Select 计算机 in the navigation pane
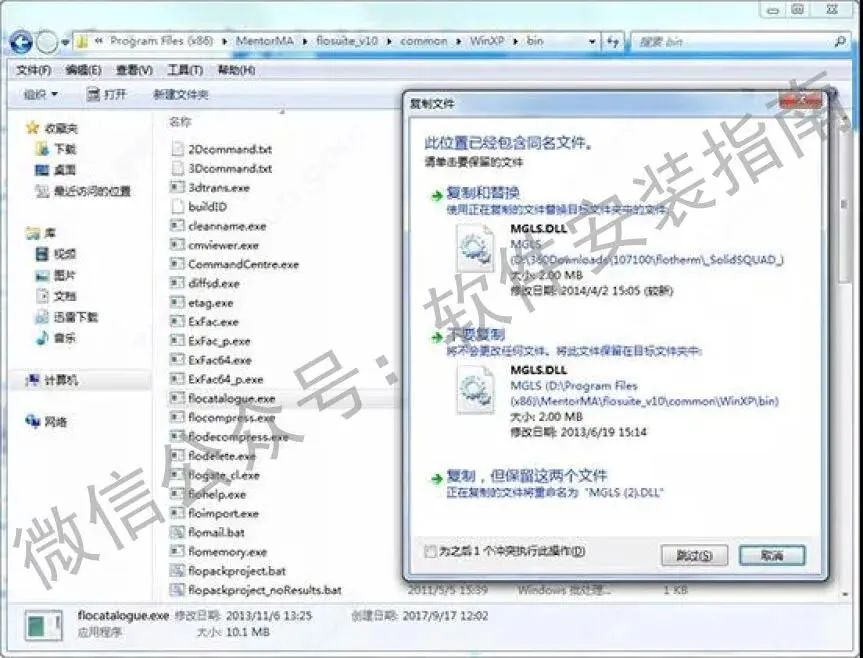 (52, 380)
